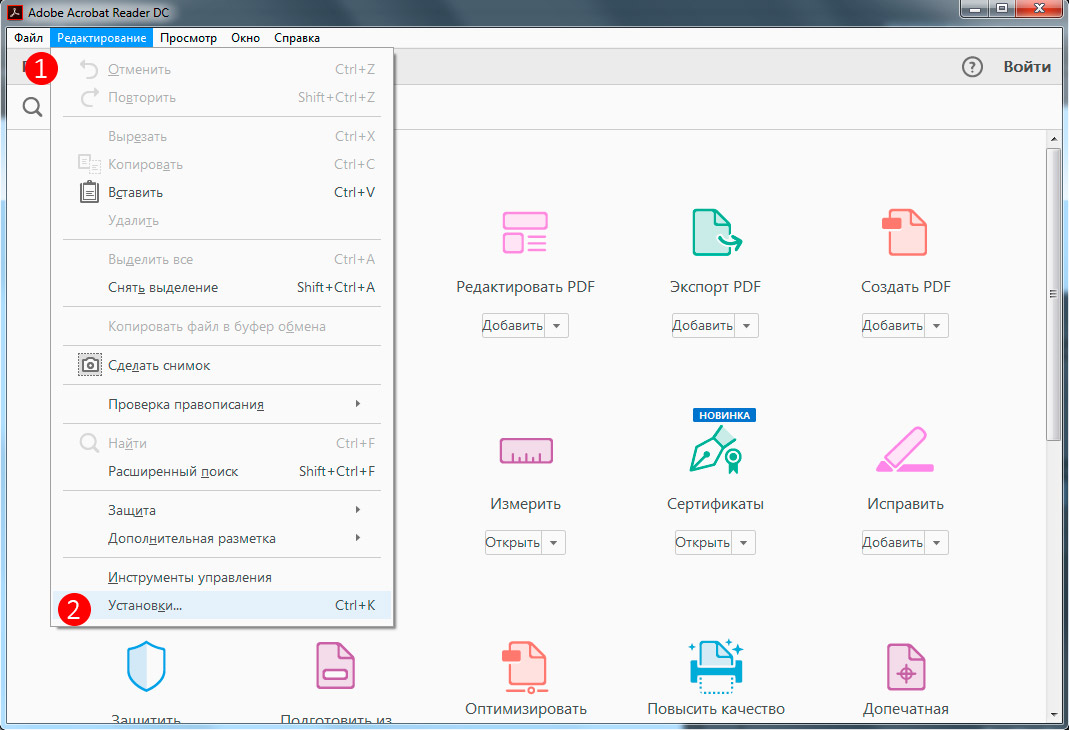Open the Enhance Scans printer icon
This screenshot has width=1069, height=730.
click(x=715, y=666)
